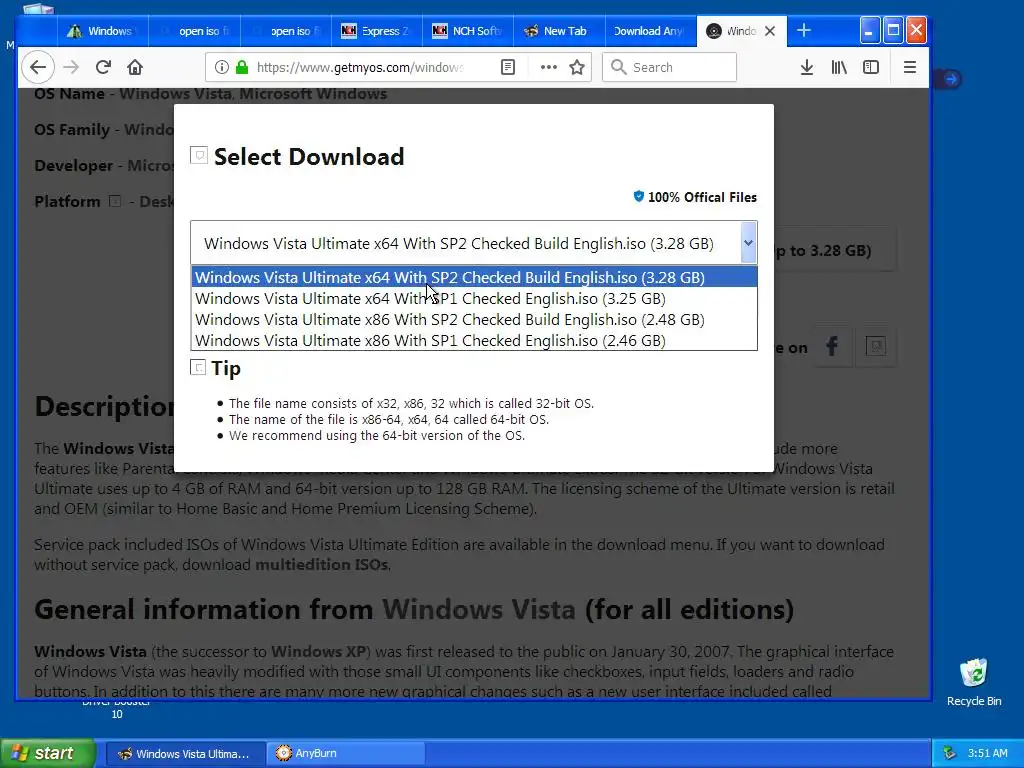Choose x86 With SP2 Checked Build iso
This screenshot has width=1024, height=768.
(x=474, y=319)
